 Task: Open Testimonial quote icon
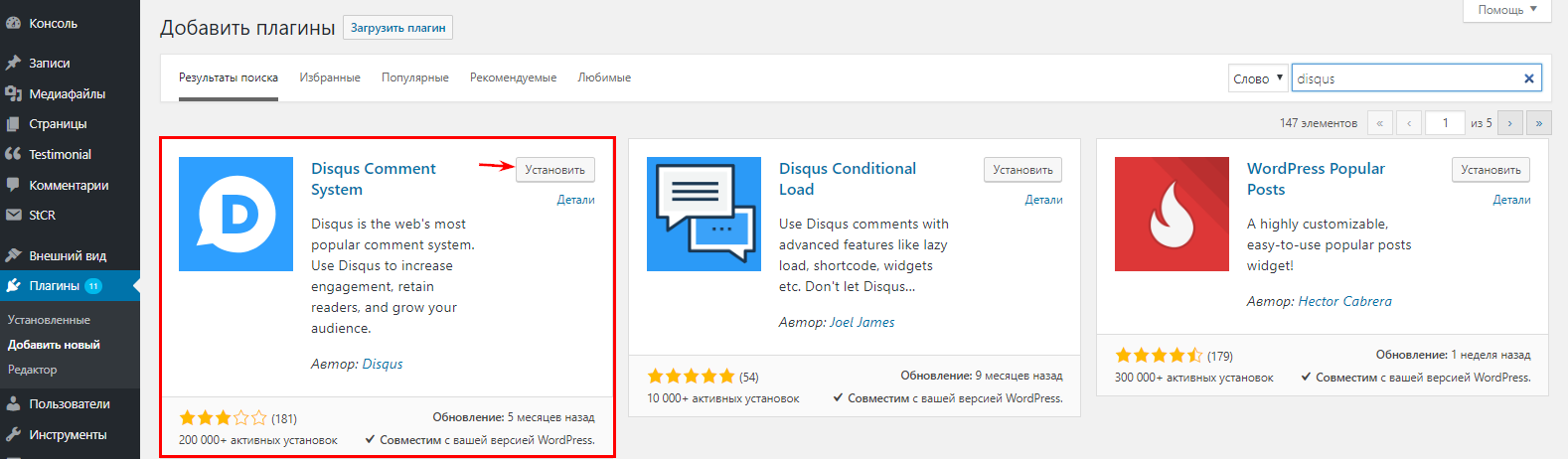coord(13,154)
